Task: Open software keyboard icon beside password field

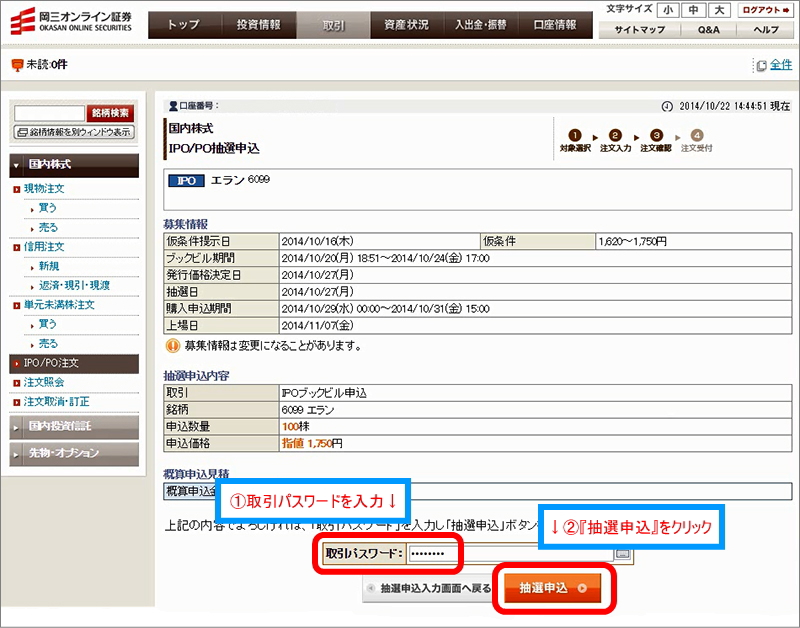Action: tap(623, 553)
